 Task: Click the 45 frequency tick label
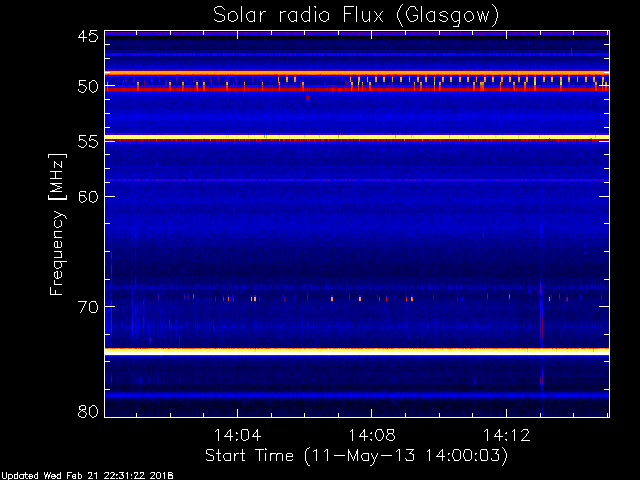[88, 36]
